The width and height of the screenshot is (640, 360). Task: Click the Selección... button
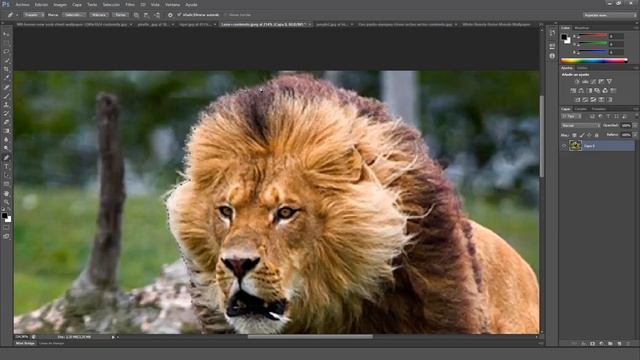(74, 15)
